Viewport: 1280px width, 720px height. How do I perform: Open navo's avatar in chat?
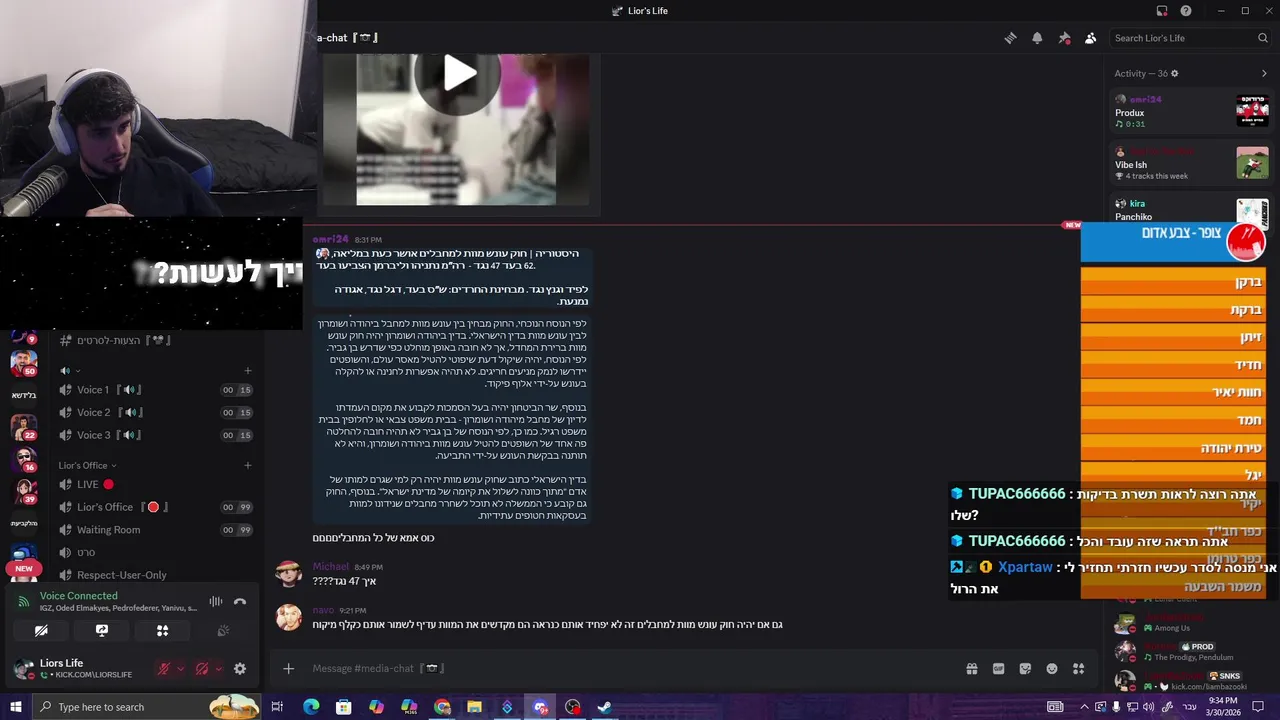pos(289,617)
